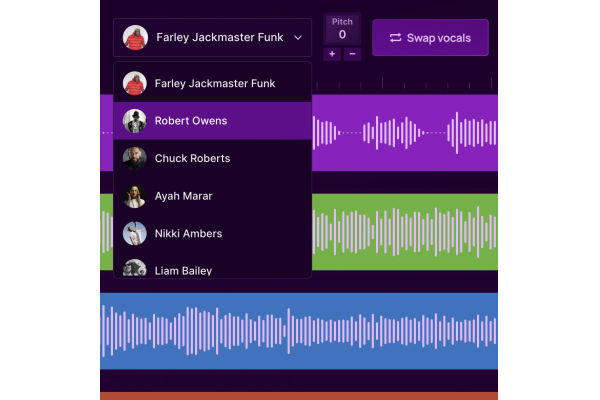Screen dimensions: 600x400
Task: Click Ayah Marar's avatar thumbnail
Action: [x=135, y=196]
